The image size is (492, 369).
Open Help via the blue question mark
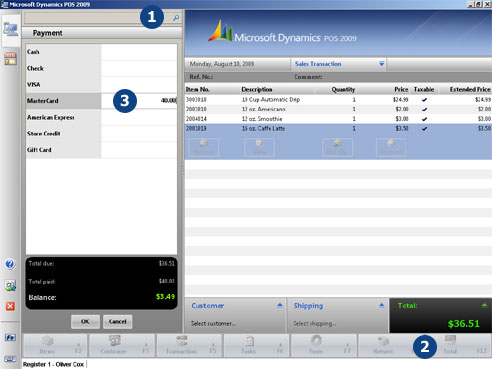(x=10, y=264)
